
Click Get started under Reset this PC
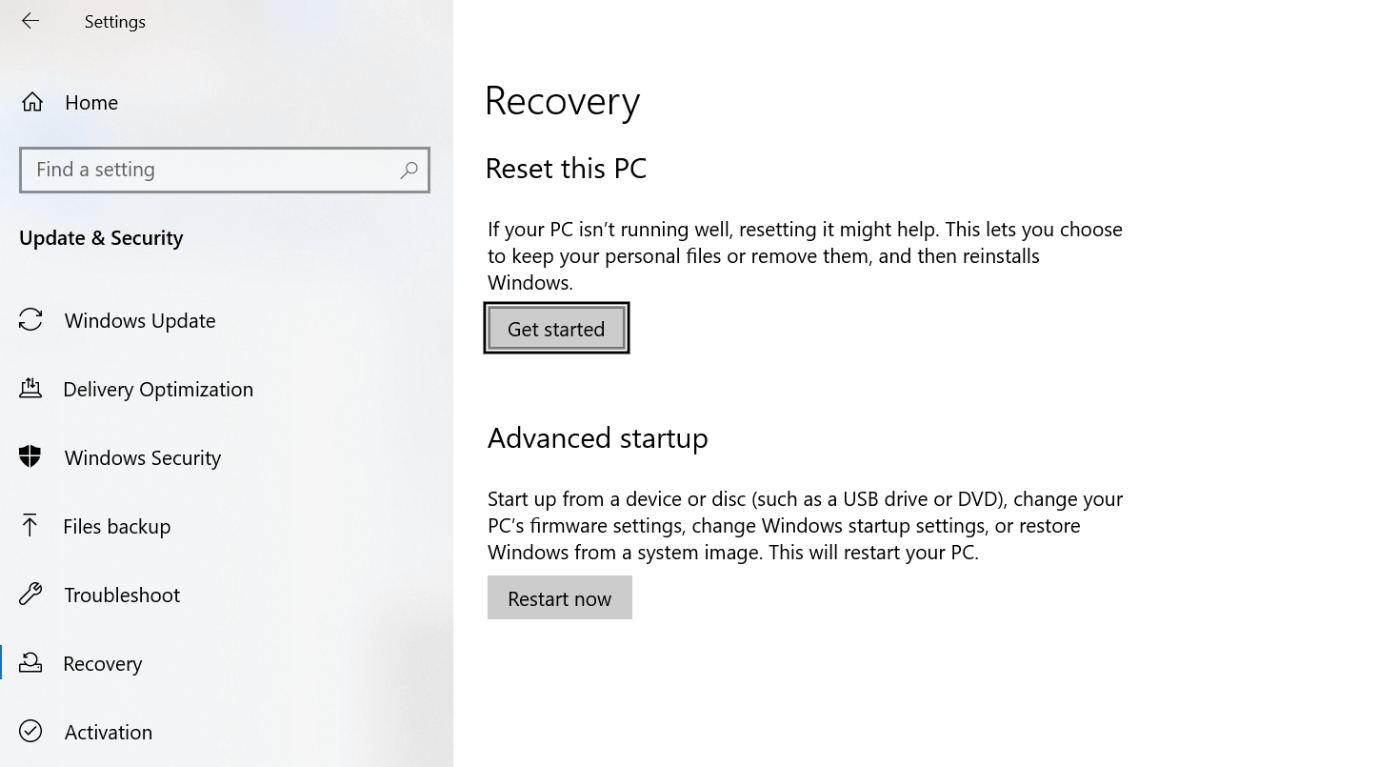click(556, 328)
